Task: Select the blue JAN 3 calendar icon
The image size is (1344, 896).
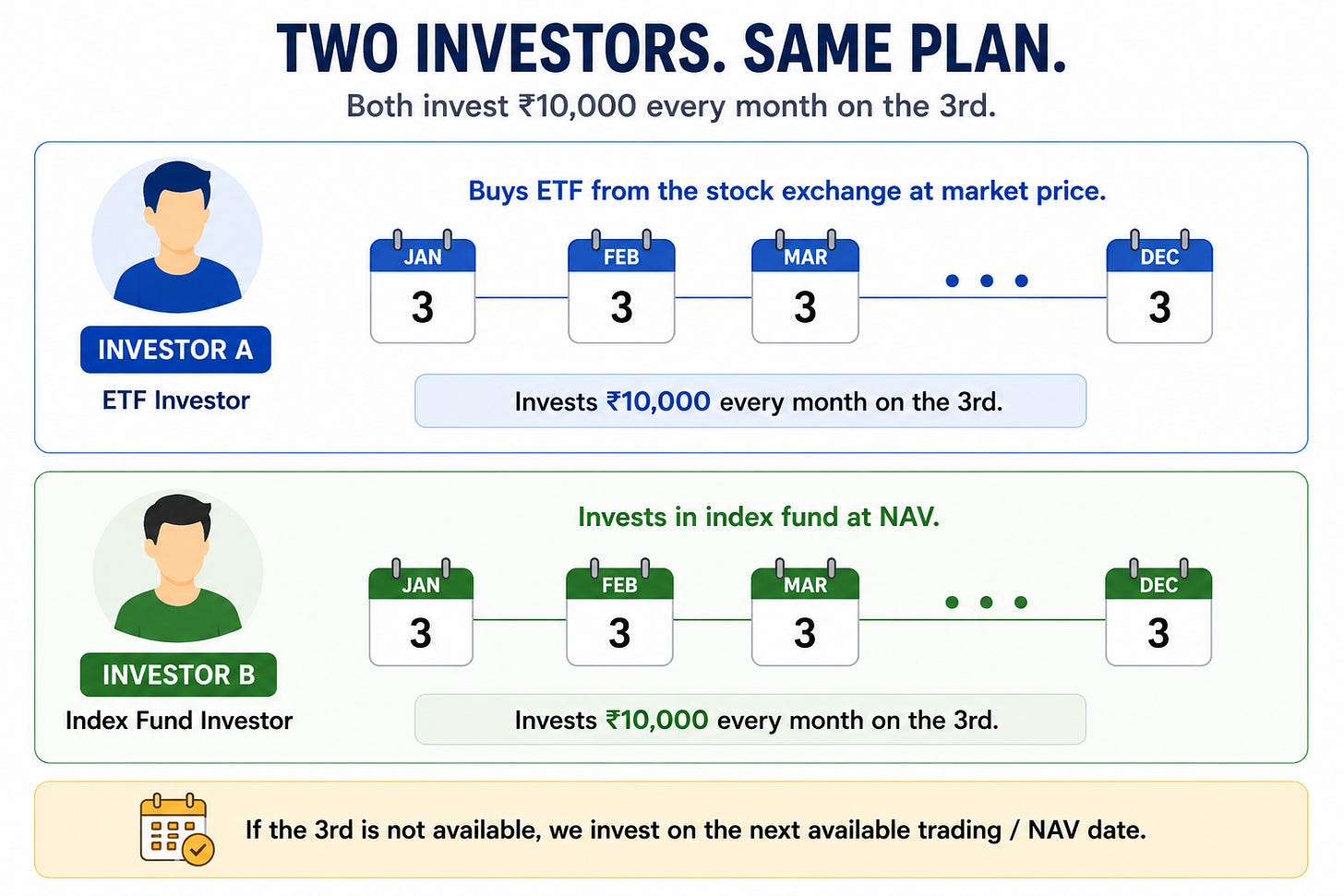Action: click(x=423, y=287)
